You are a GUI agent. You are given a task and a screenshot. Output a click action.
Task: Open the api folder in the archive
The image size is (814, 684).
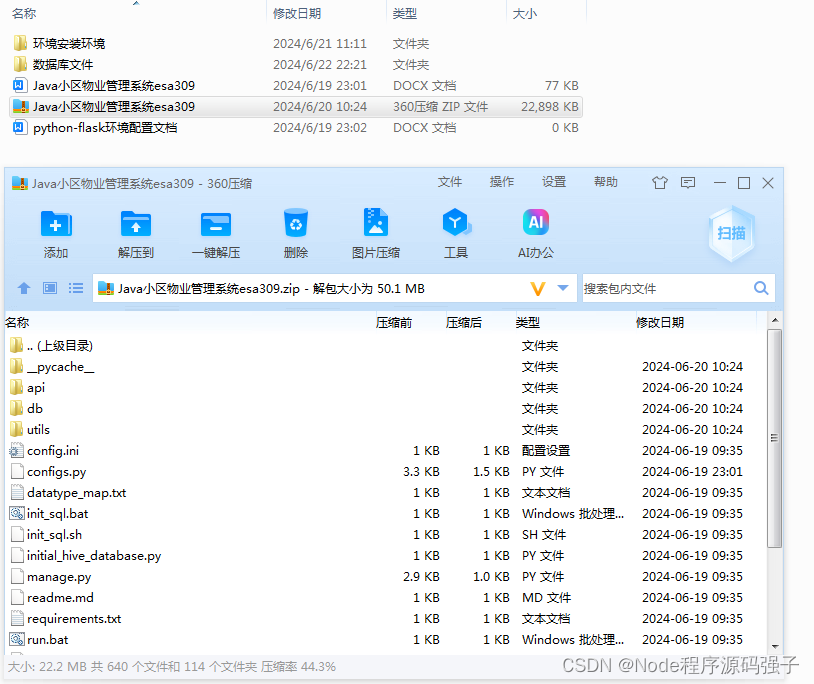pyautogui.click(x=38, y=387)
